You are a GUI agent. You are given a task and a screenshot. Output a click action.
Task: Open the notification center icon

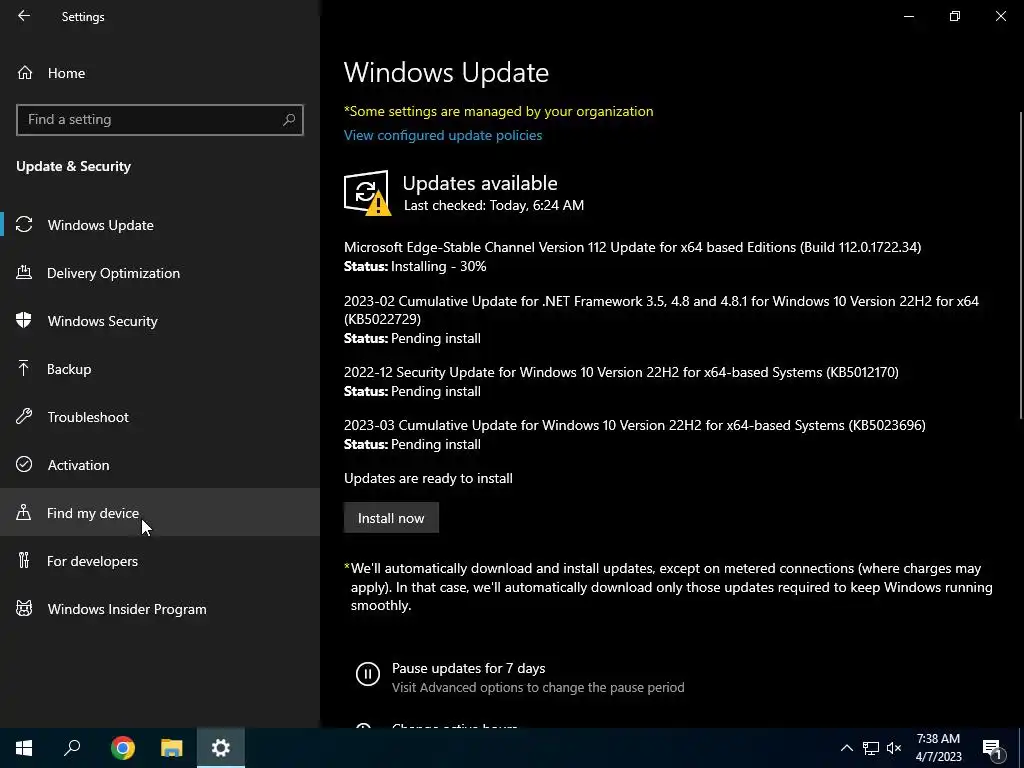[x=992, y=748]
